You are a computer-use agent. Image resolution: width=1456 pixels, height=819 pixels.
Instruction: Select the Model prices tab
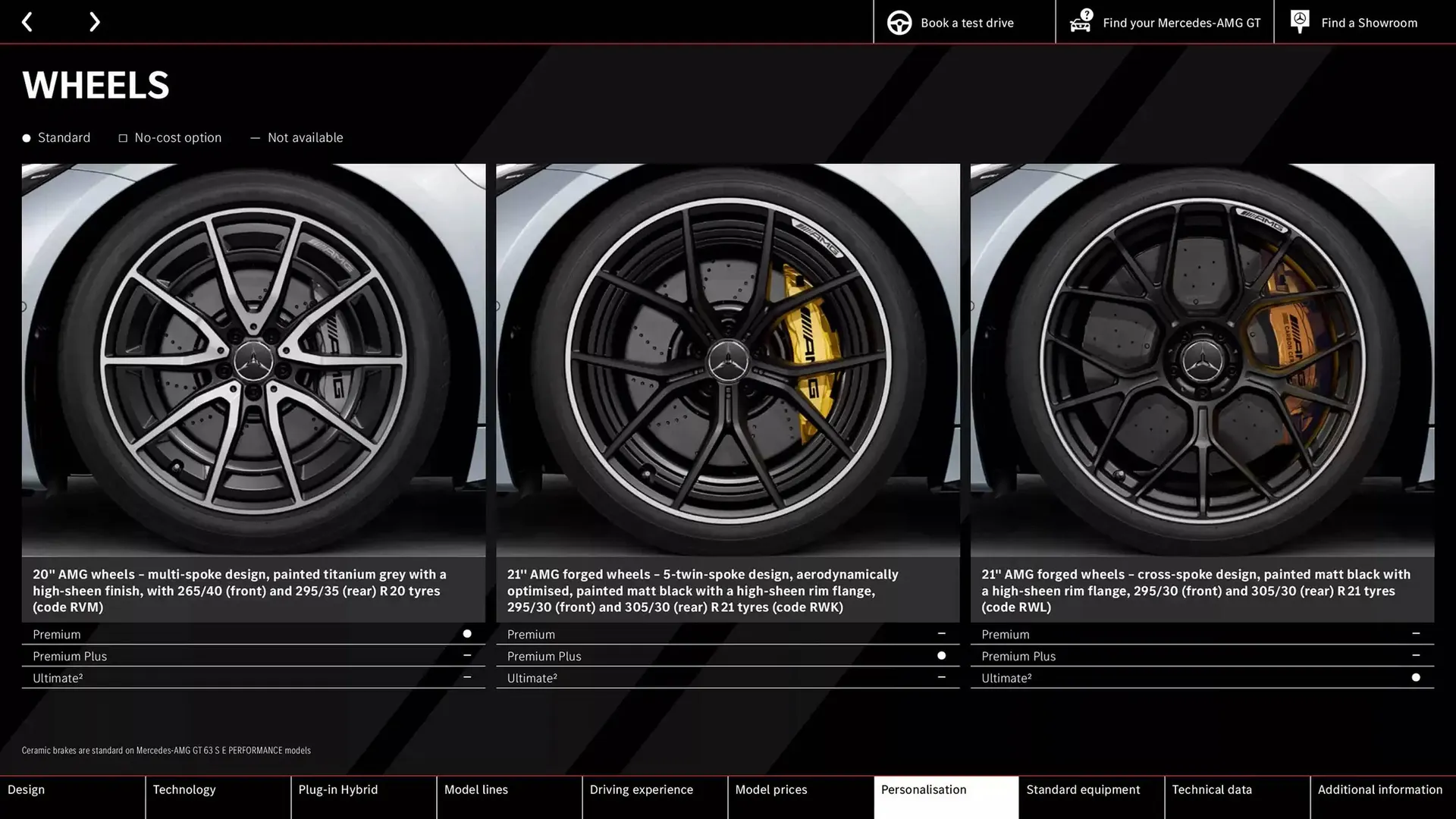[800, 797]
